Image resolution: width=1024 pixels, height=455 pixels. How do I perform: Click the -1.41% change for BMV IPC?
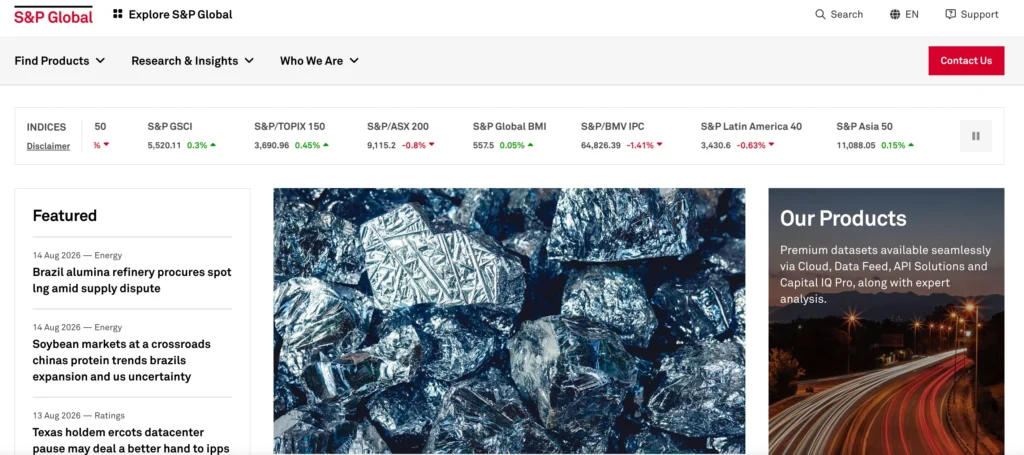pyautogui.click(x=640, y=145)
